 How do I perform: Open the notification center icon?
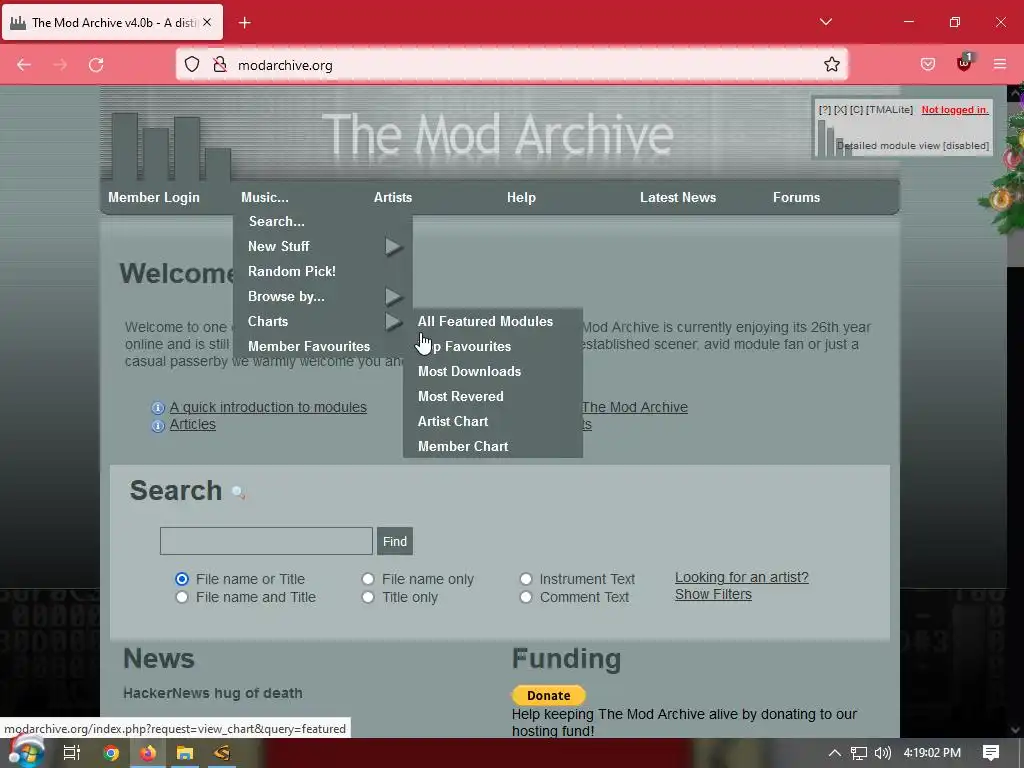pyautogui.click(x=991, y=753)
